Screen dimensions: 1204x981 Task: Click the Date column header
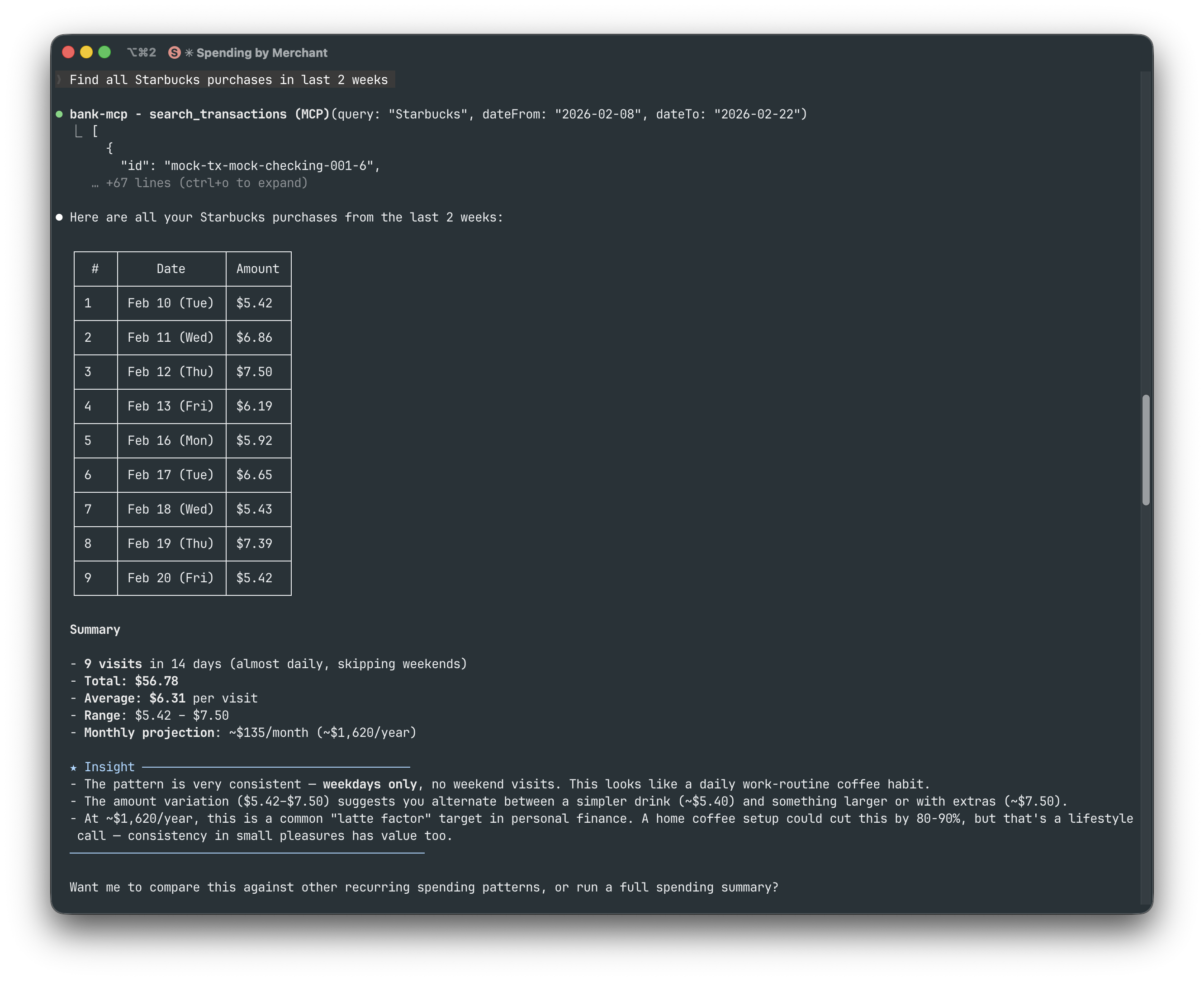171,269
